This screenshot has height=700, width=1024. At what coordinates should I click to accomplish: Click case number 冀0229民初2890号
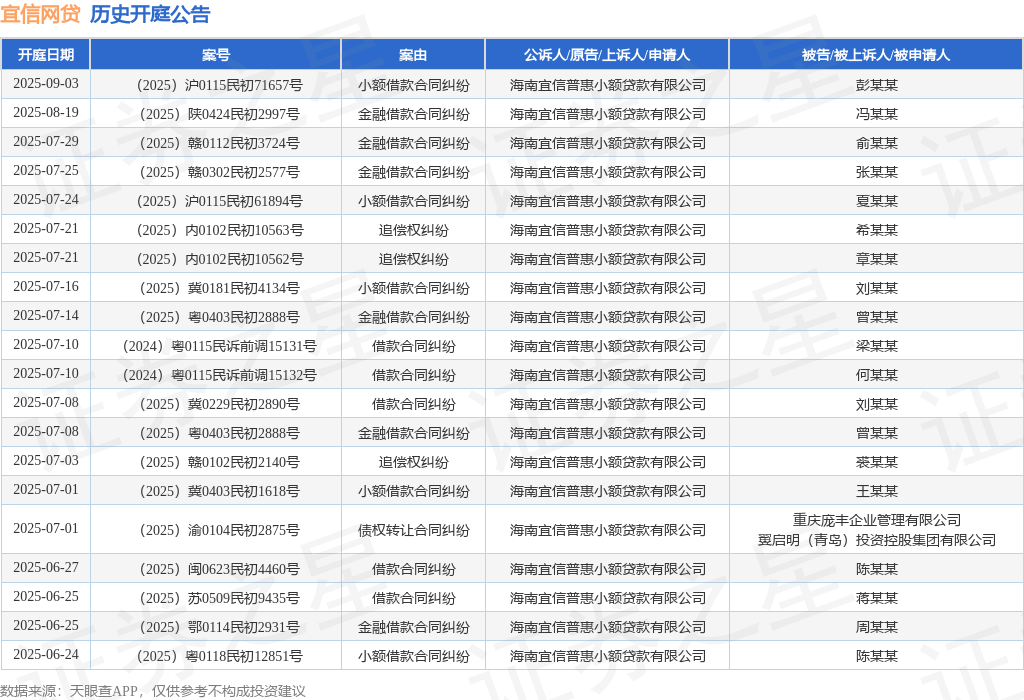219,404
